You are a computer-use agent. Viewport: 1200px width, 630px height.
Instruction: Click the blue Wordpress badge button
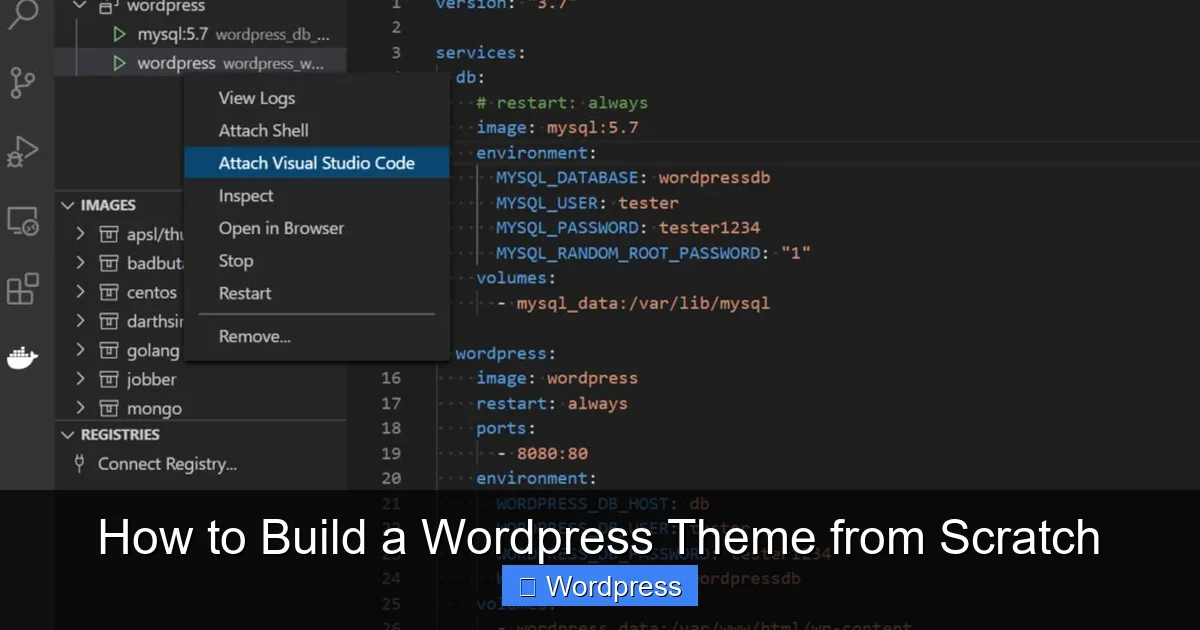pos(599,586)
